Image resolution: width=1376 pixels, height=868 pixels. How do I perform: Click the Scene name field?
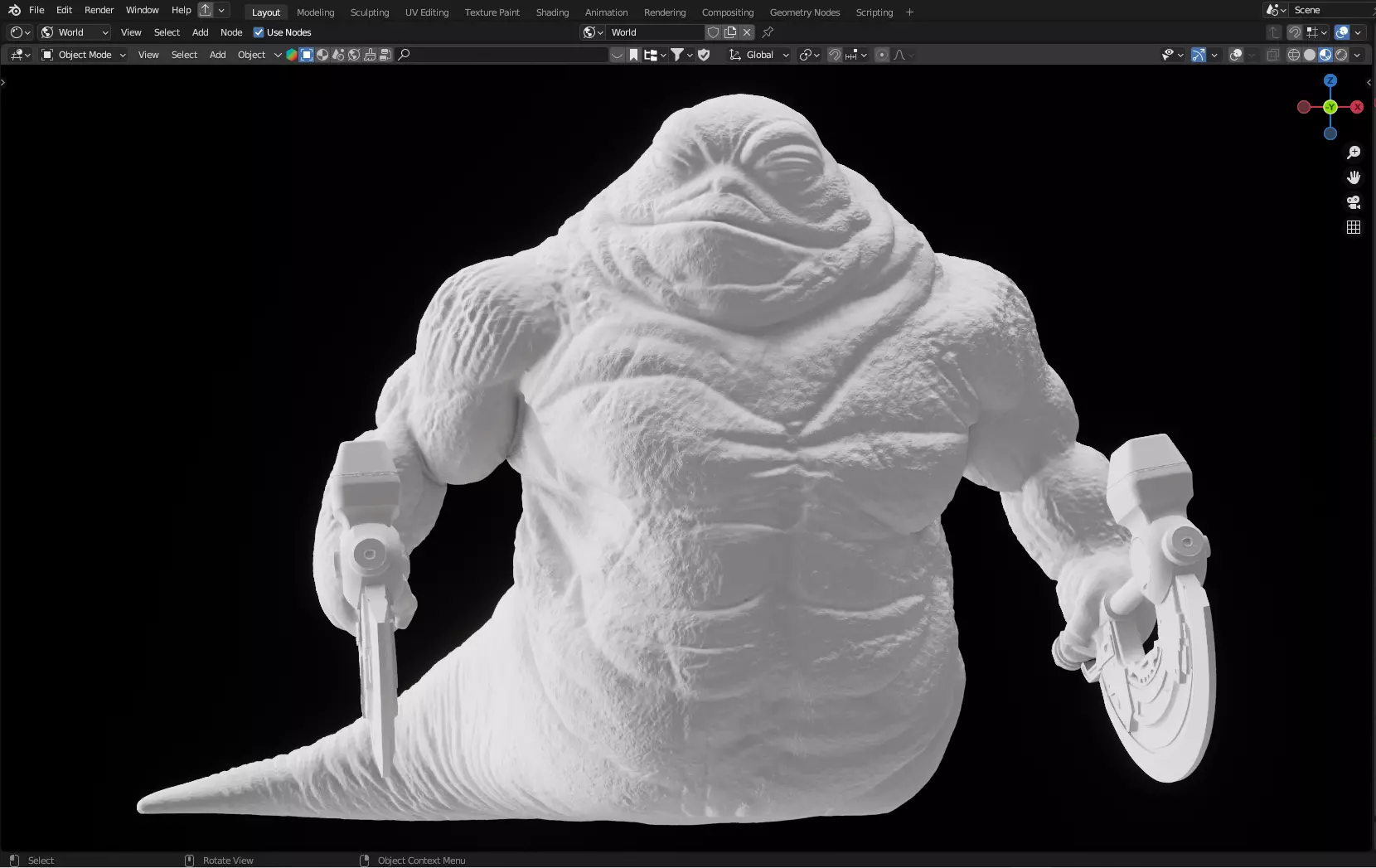[1331, 10]
